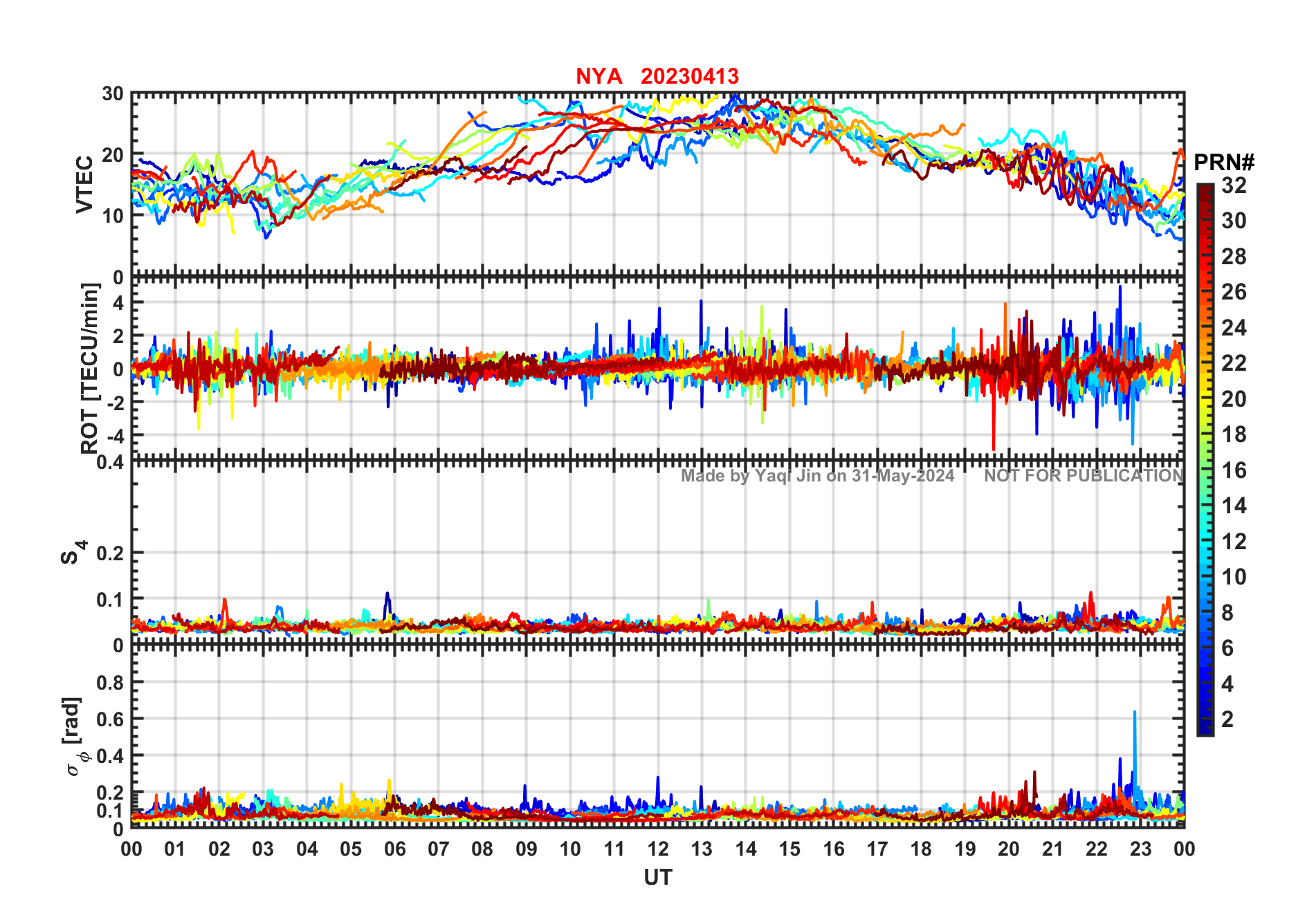Select colorbar tick label 4
Screen dimensions: 1316x920
coord(1227,684)
